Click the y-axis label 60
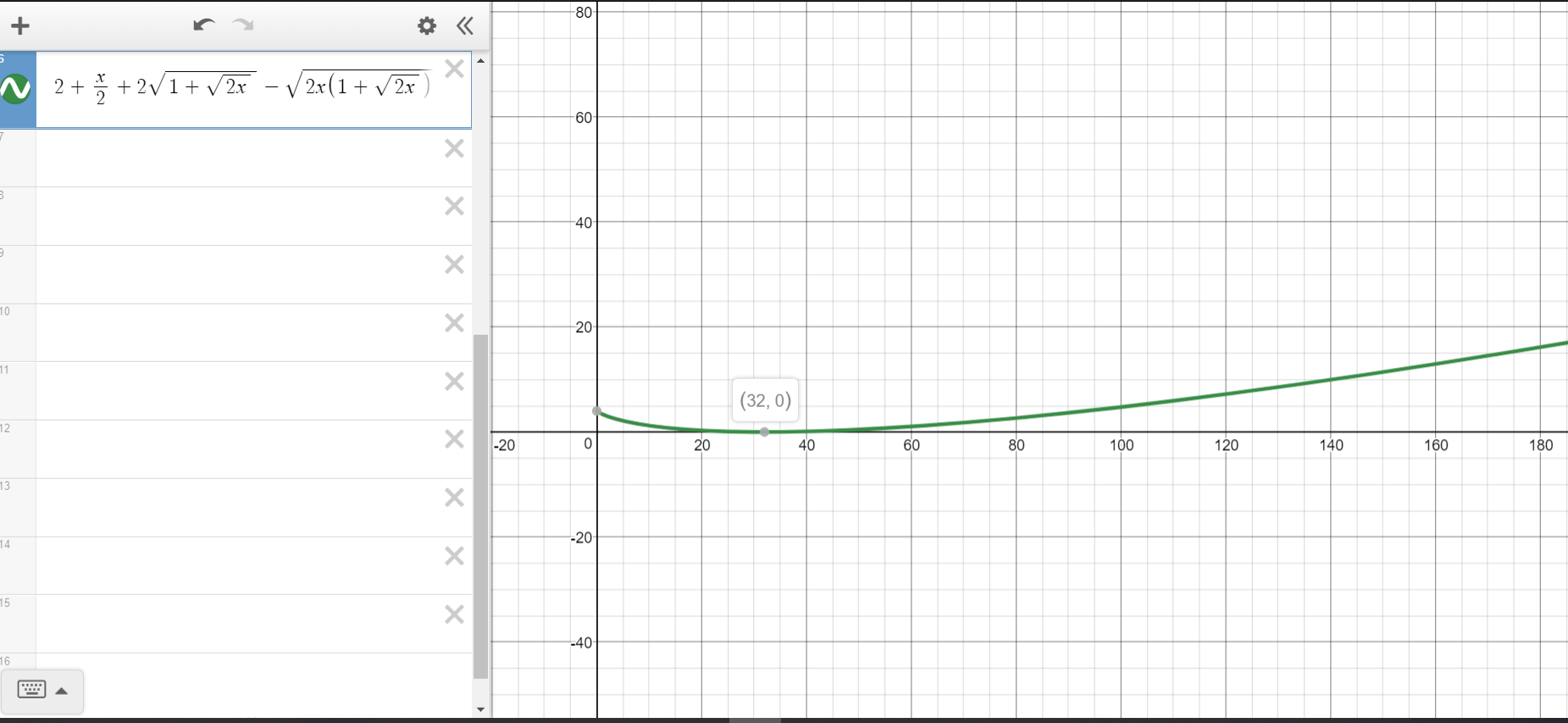The height and width of the screenshot is (723, 1568). click(x=584, y=118)
